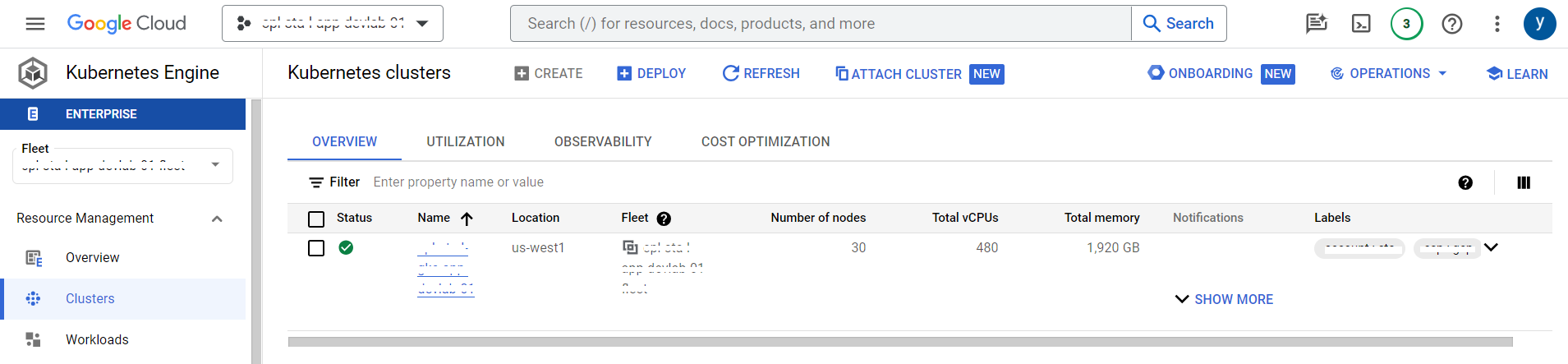Click the Total vCPUs column header
The width and height of the screenshot is (1568, 364).
pyautogui.click(x=965, y=218)
